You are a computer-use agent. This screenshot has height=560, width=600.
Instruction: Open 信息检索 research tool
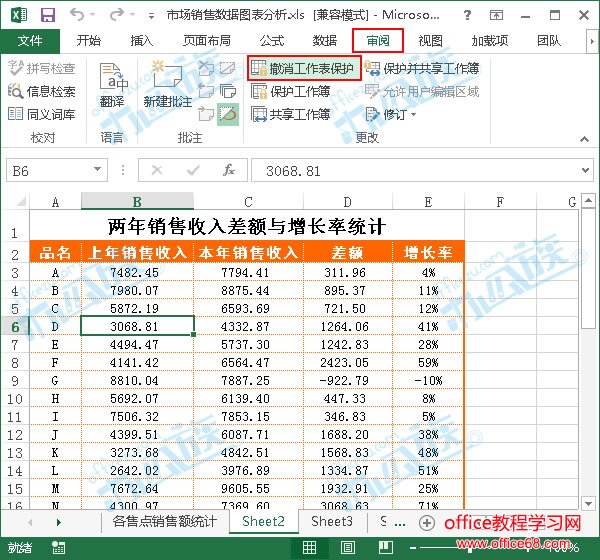pos(42,91)
